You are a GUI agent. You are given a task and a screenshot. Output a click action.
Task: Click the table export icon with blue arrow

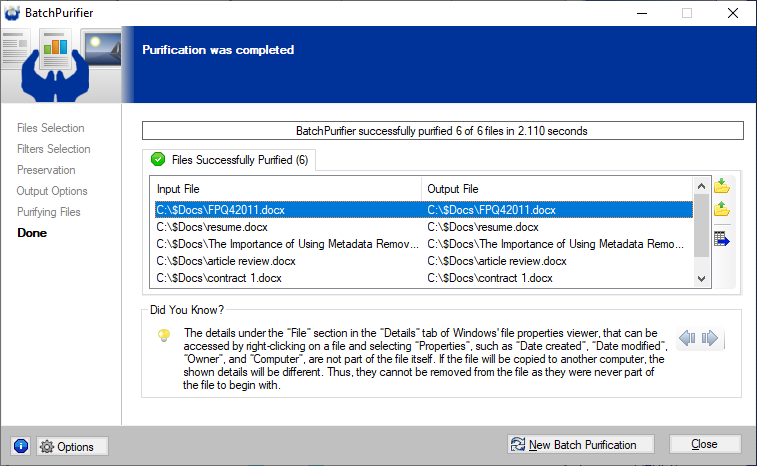point(722,239)
